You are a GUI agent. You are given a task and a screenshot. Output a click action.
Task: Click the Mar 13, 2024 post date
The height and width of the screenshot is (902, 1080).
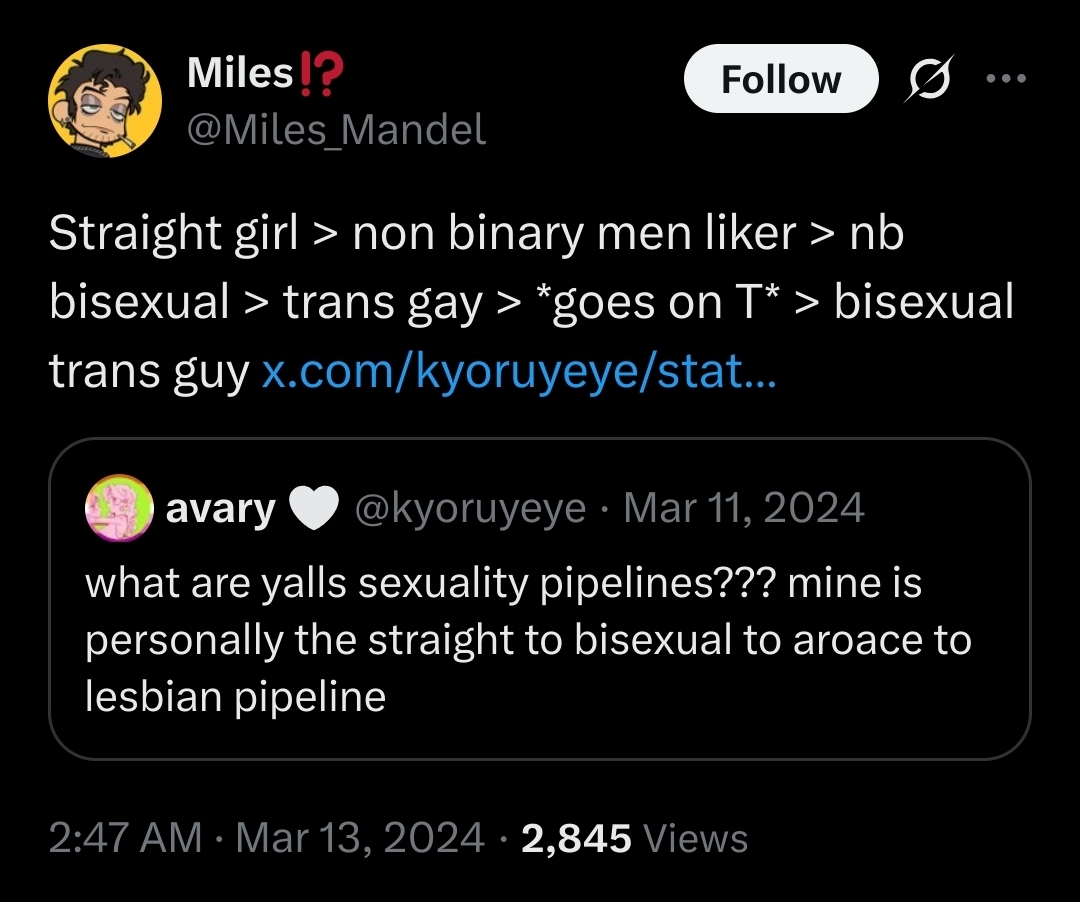tap(360, 839)
